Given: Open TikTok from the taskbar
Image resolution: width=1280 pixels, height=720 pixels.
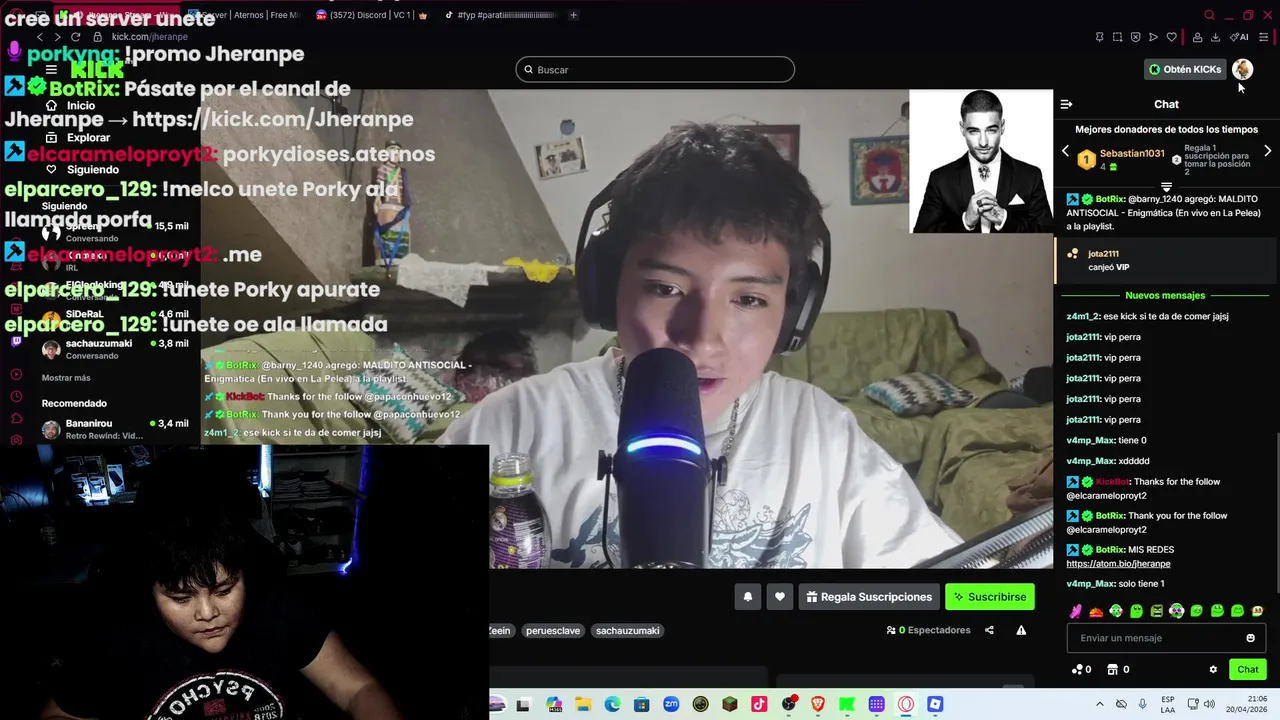Looking at the screenshot, I should coord(759,704).
